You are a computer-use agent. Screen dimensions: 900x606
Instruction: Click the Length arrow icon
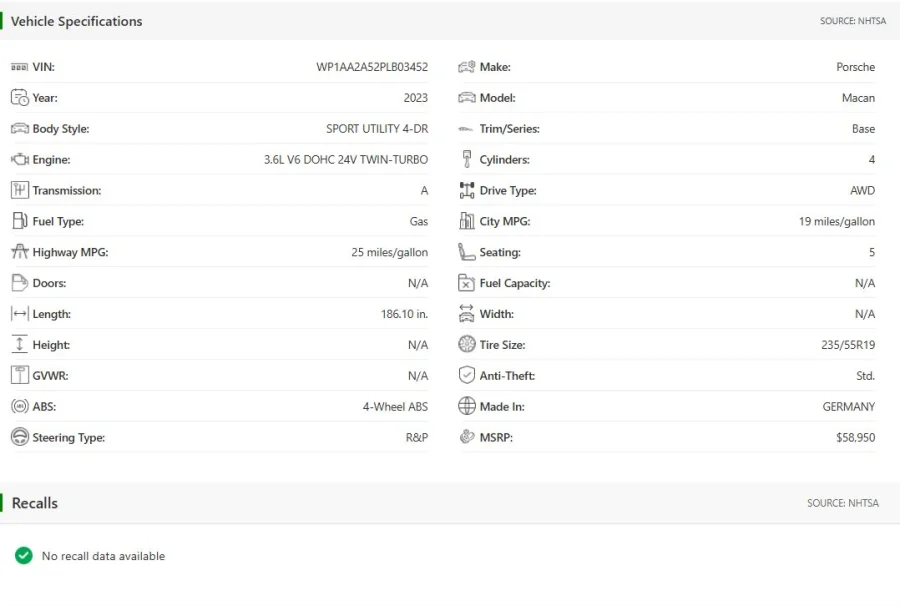click(x=20, y=313)
